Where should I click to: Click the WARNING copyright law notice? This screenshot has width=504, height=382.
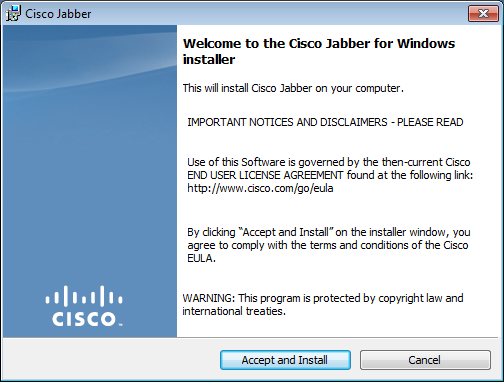(x=323, y=304)
